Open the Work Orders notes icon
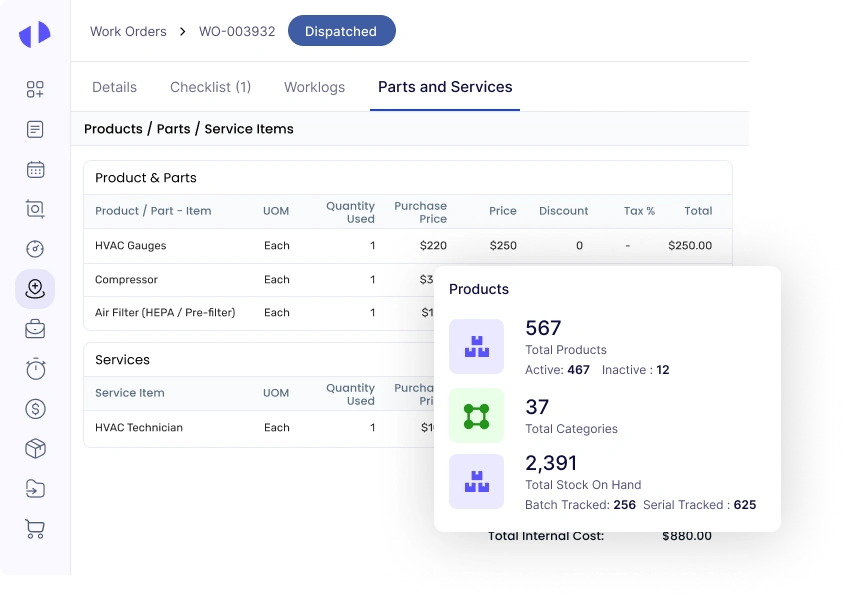Screen dimensions: 845x600 pos(35,129)
